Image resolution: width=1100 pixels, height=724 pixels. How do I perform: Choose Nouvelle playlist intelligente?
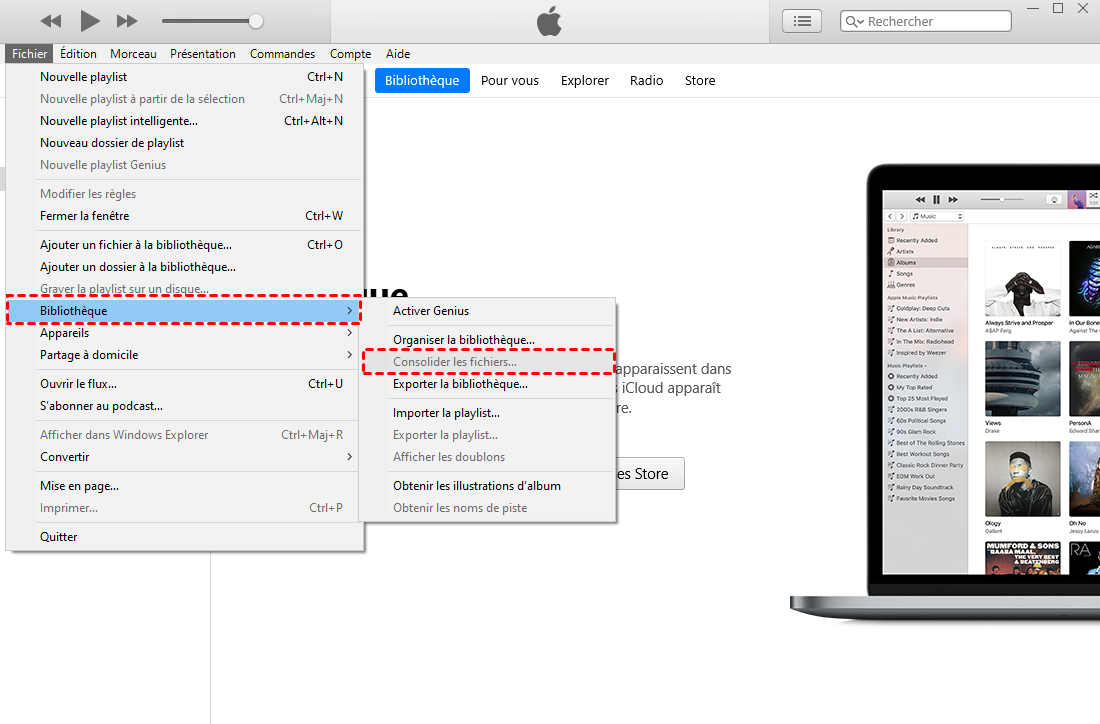pos(119,121)
